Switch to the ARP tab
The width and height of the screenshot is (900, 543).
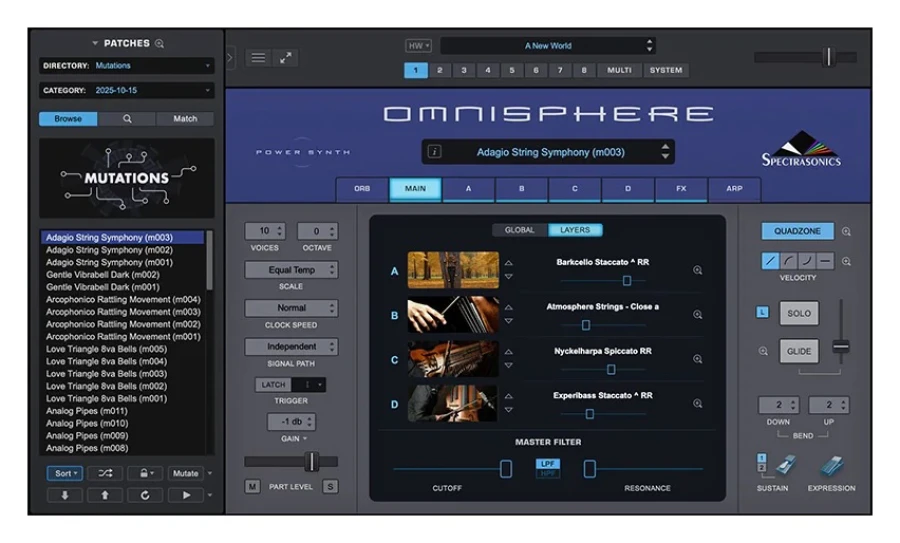click(734, 189)
